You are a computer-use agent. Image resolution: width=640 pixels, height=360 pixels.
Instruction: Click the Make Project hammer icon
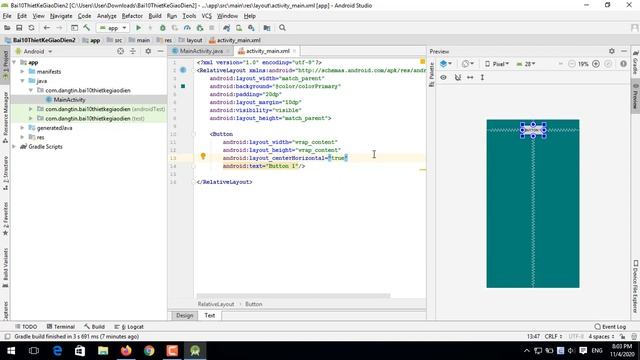click(x=87, y=28)
